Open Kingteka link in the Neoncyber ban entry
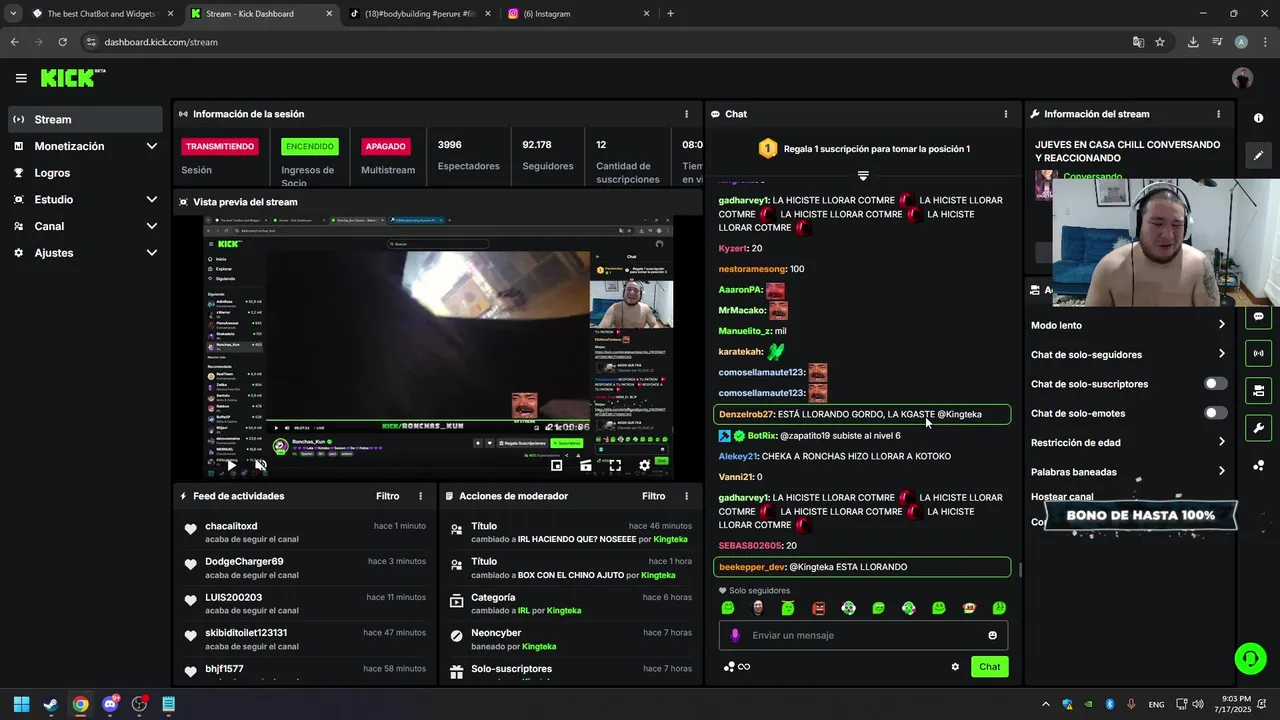 pos(539,647)
